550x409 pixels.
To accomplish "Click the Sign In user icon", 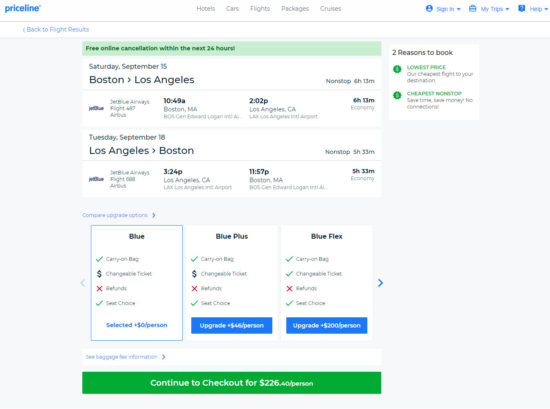I will point(429,8).
